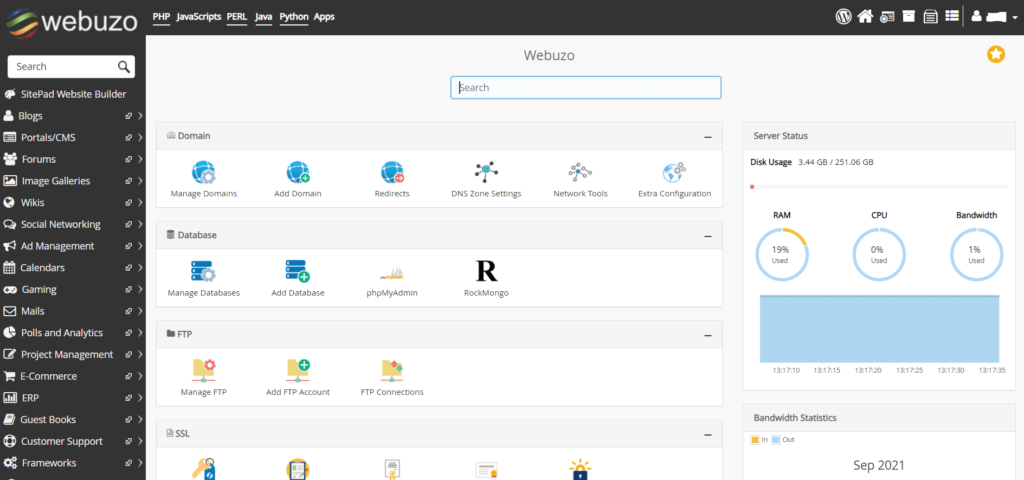Click the closed box icon in top bar
The width and height of the screenshot is (1024, 480).
pos(908,16)
